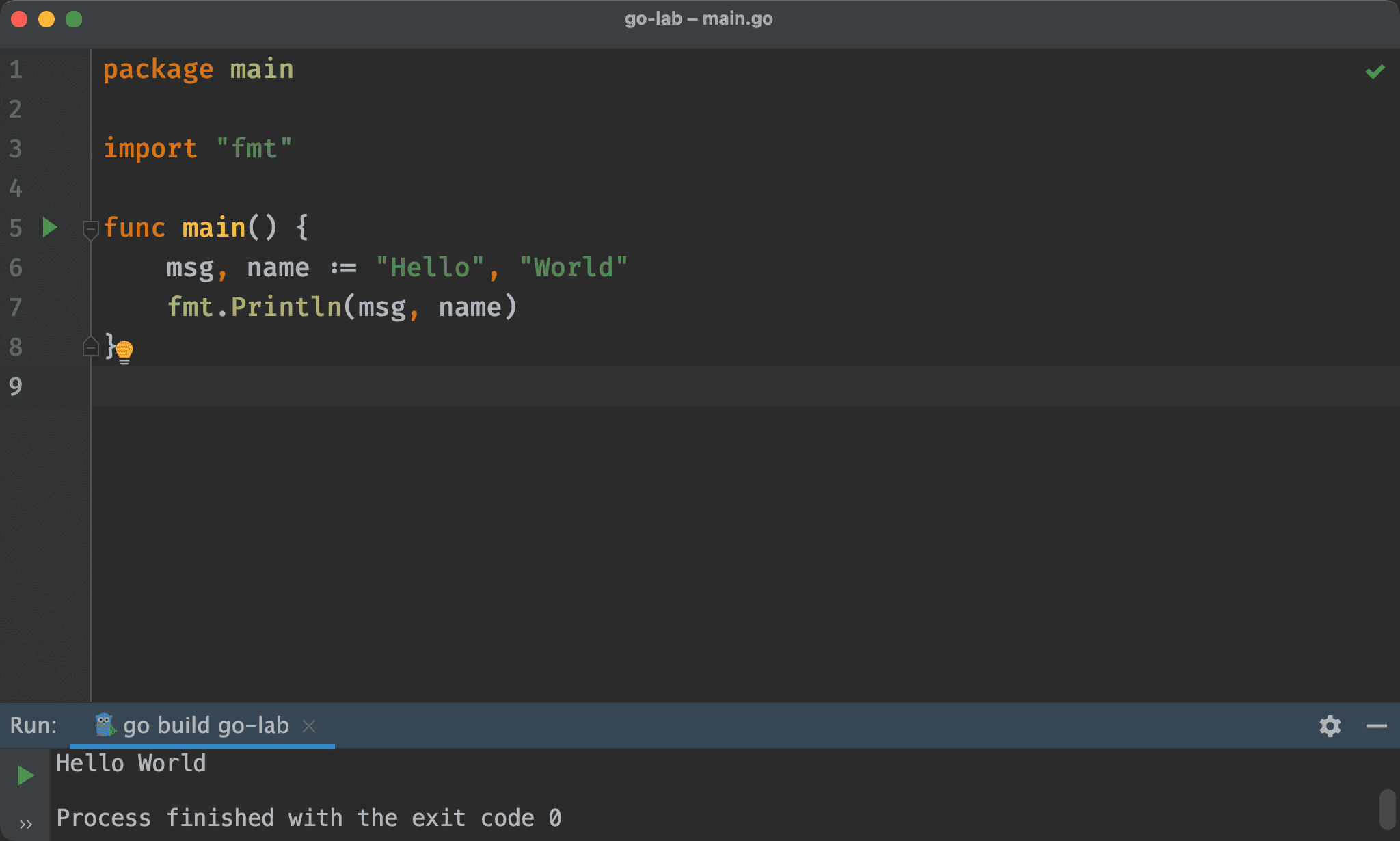Click the 'func' keyword on line 5
The image size is (1400, 841).
click(134, 228)
